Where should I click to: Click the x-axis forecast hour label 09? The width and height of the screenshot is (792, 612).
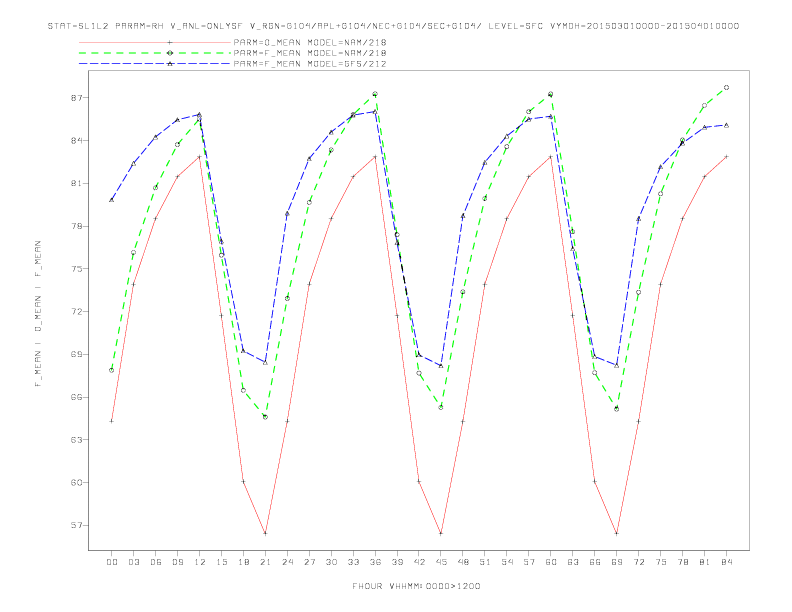pyautogui.click(x=177, y=562)
